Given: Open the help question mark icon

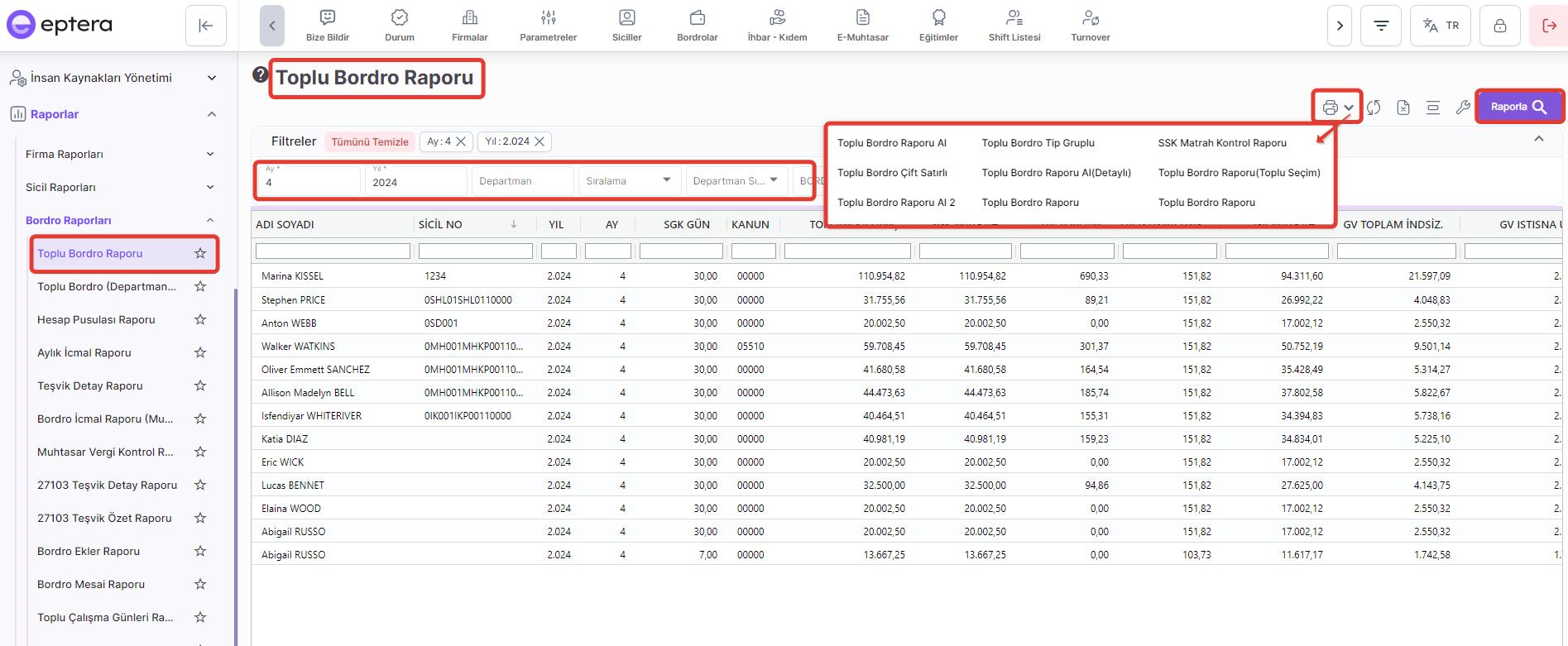Looking at the screenshot, I should (x=261, y=74).
